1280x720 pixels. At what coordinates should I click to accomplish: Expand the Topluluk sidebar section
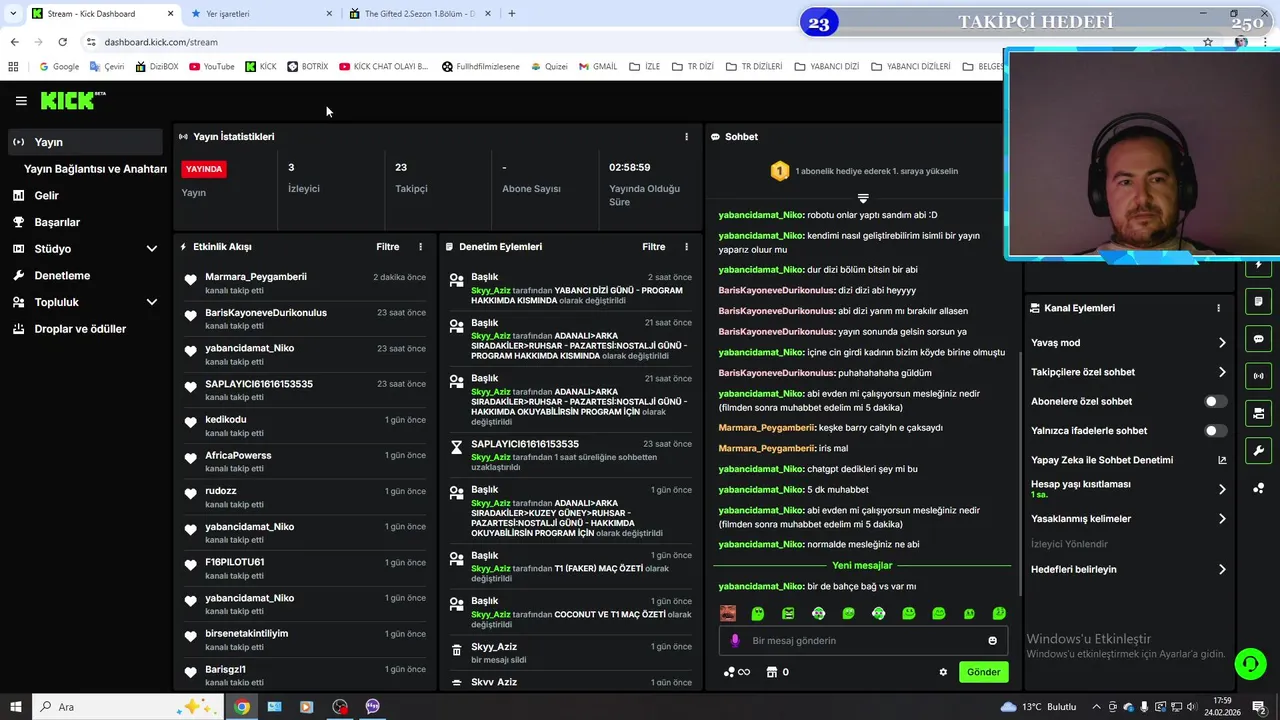(x=152, y=302)
